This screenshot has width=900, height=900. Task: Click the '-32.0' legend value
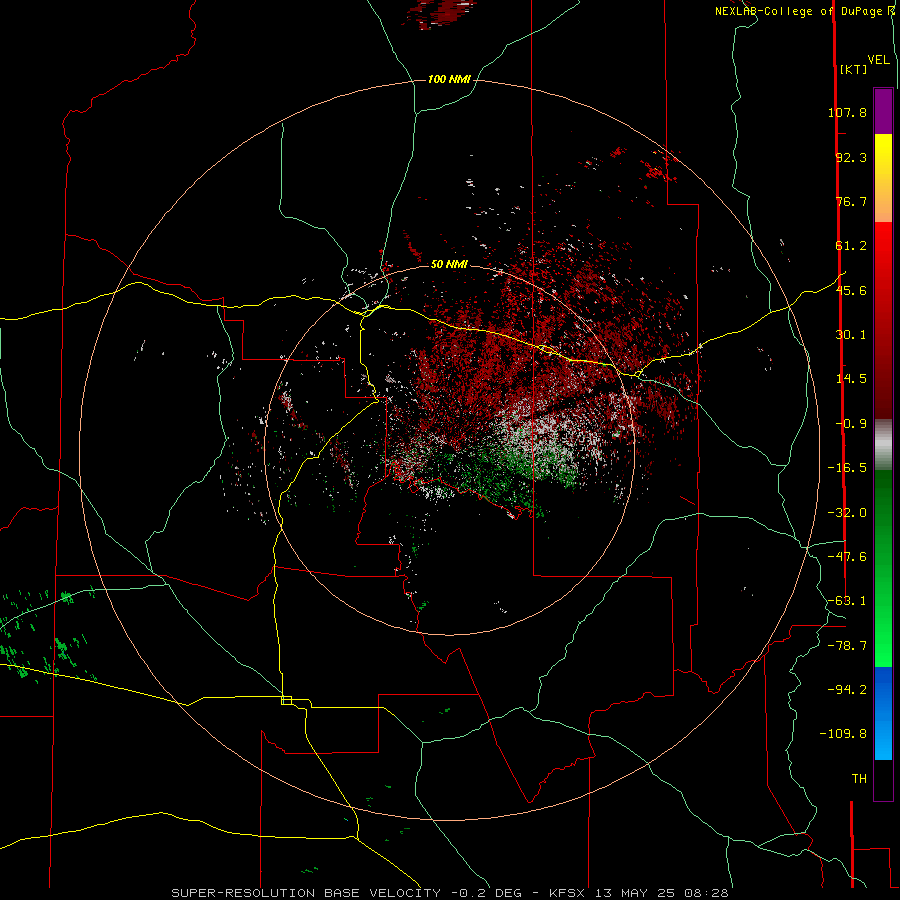(x=847, y=513)
